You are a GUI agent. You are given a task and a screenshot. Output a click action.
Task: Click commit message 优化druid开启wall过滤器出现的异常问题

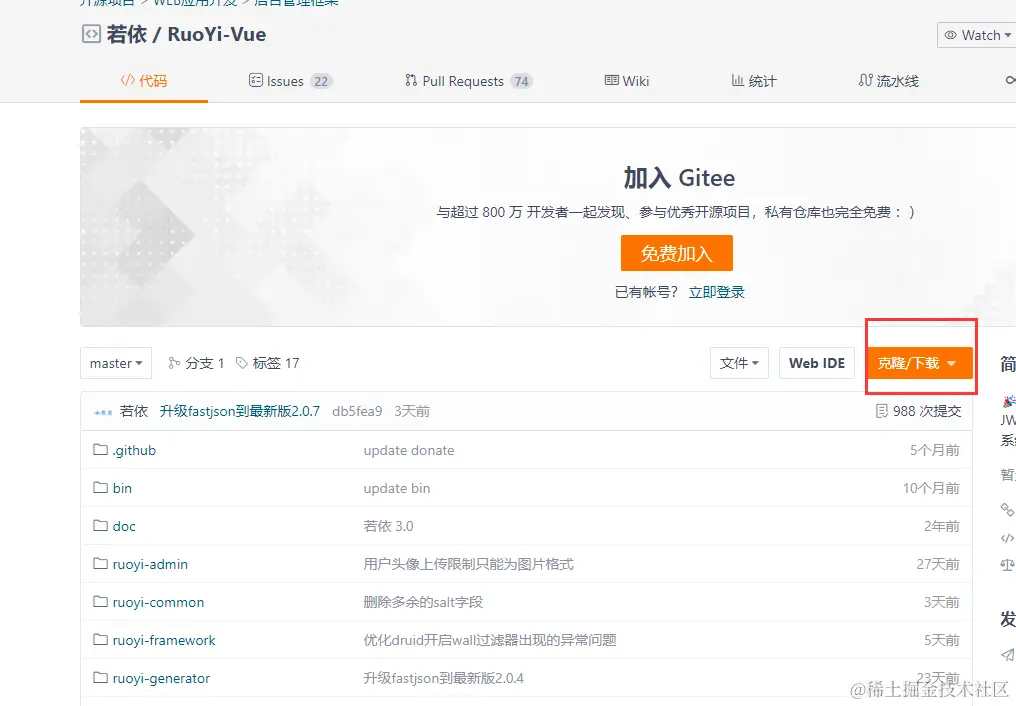click(x=490, y=641)
